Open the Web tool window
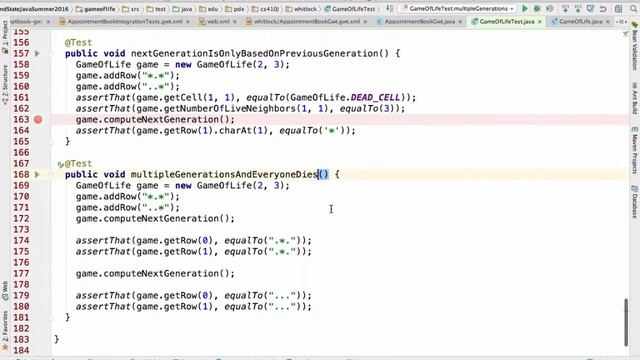 pyautogui.click(x=5, y=291)
